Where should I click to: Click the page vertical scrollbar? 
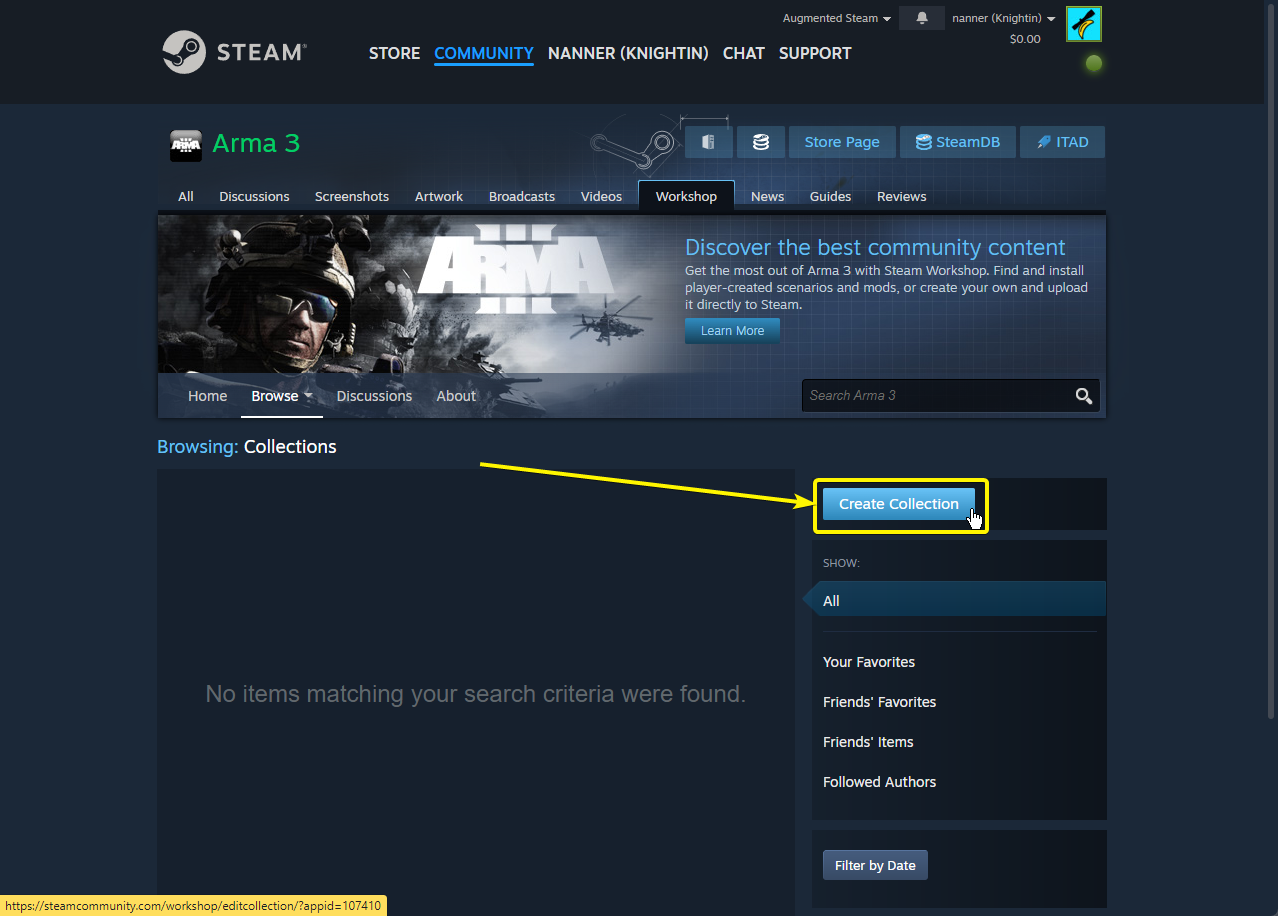1271,360
